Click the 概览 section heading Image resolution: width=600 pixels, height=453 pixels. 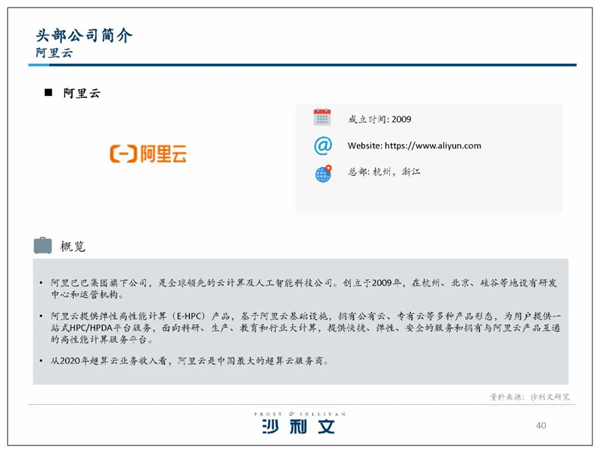point(73,246)
